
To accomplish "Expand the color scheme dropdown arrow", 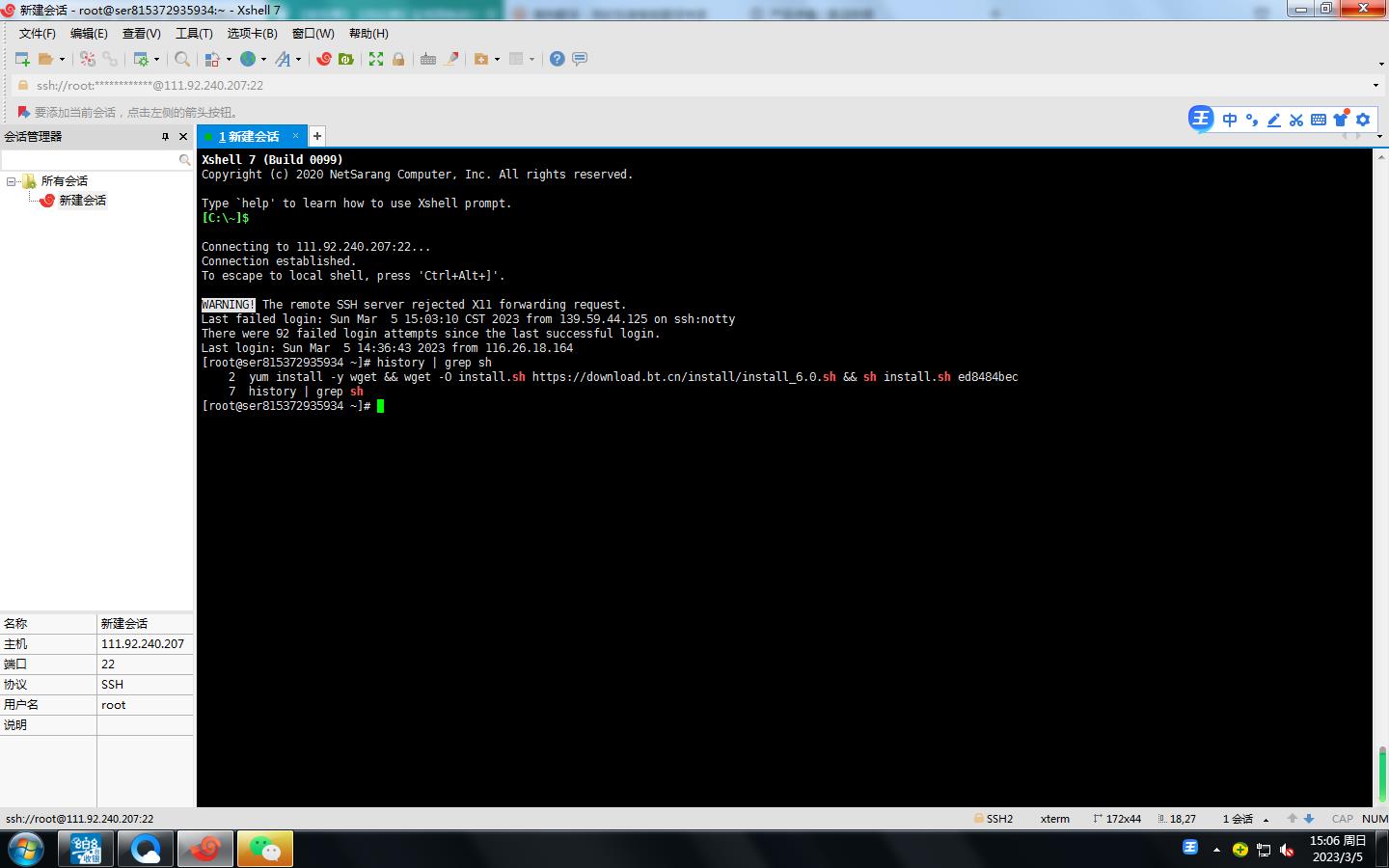I will point(229,59).
